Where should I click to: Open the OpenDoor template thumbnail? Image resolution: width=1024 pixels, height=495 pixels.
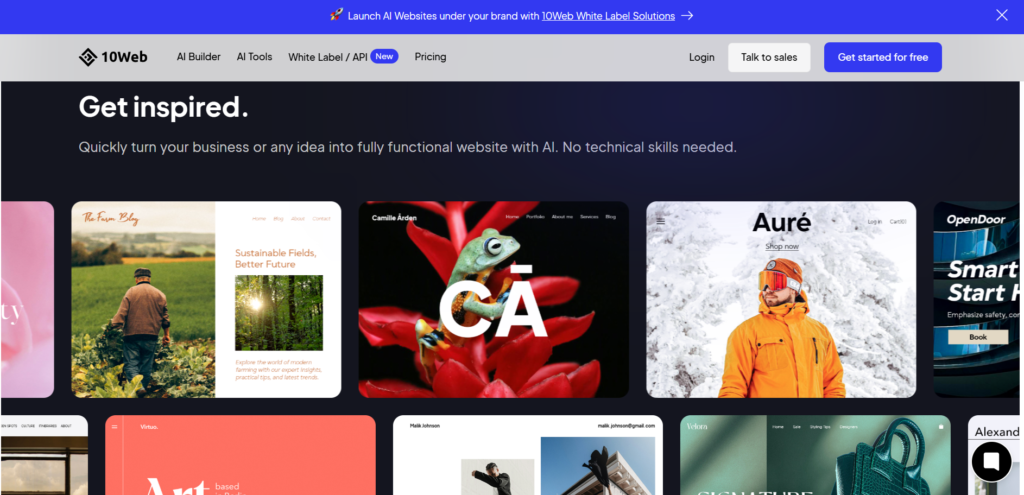977,299
